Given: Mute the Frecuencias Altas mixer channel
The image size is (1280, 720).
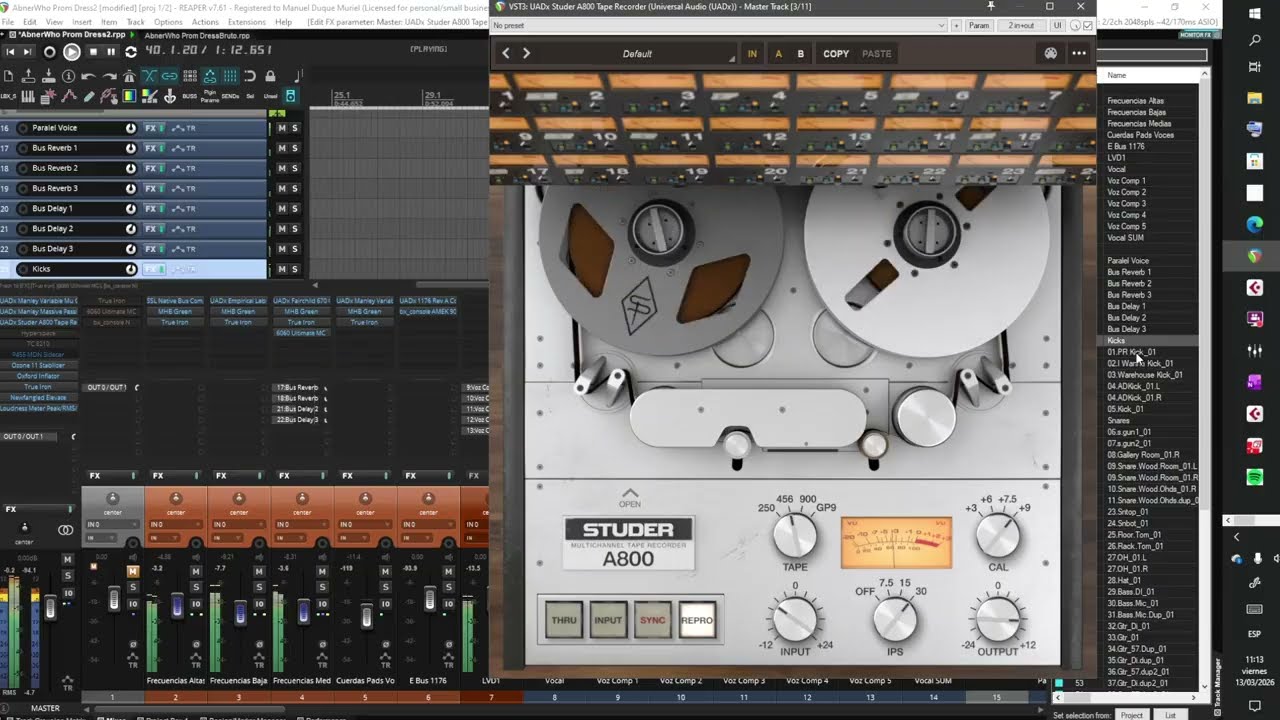Looking at the screenshot, I should coord(196,571).
